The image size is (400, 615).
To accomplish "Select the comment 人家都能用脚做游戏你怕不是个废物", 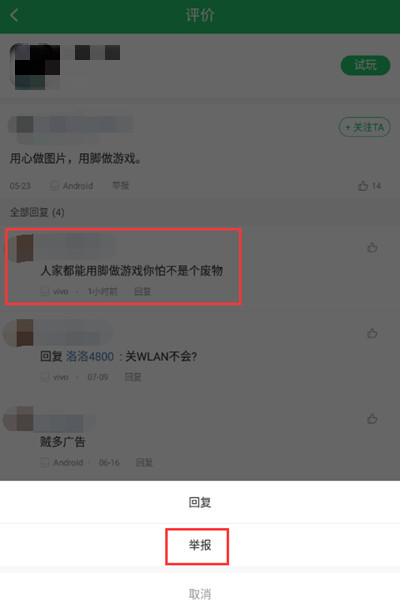I will [132, 270].
